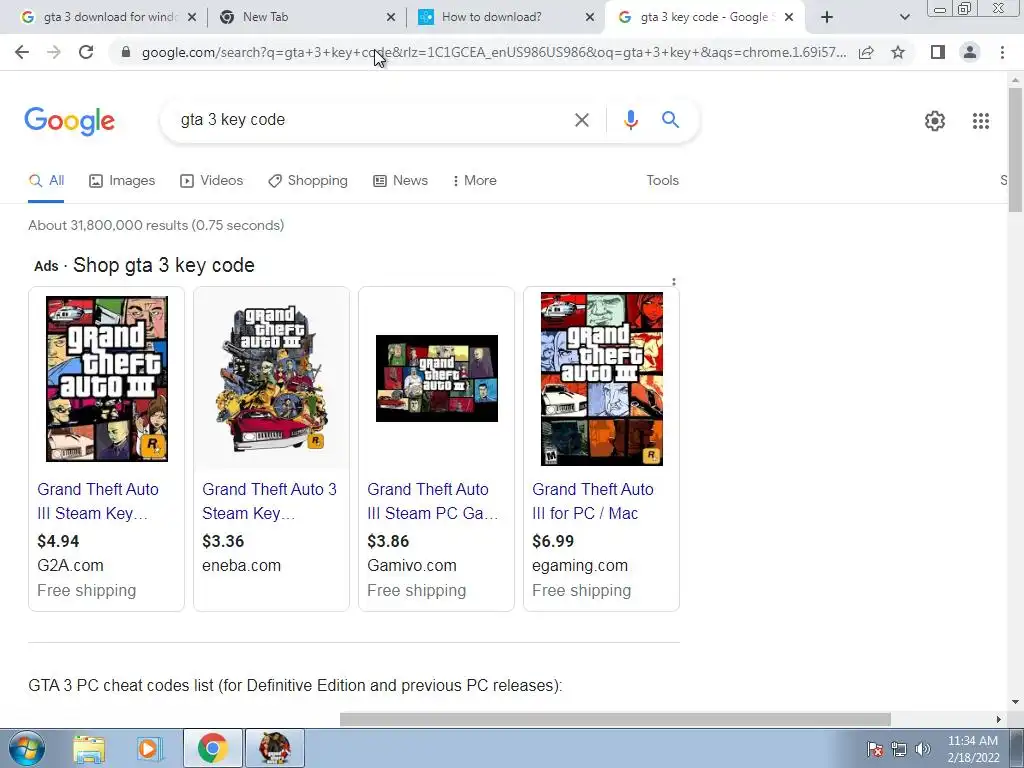The height and width of the screenshot is (768, 1024).
Task: Close the 'gta 3 key code' tab
Action: 789,18
